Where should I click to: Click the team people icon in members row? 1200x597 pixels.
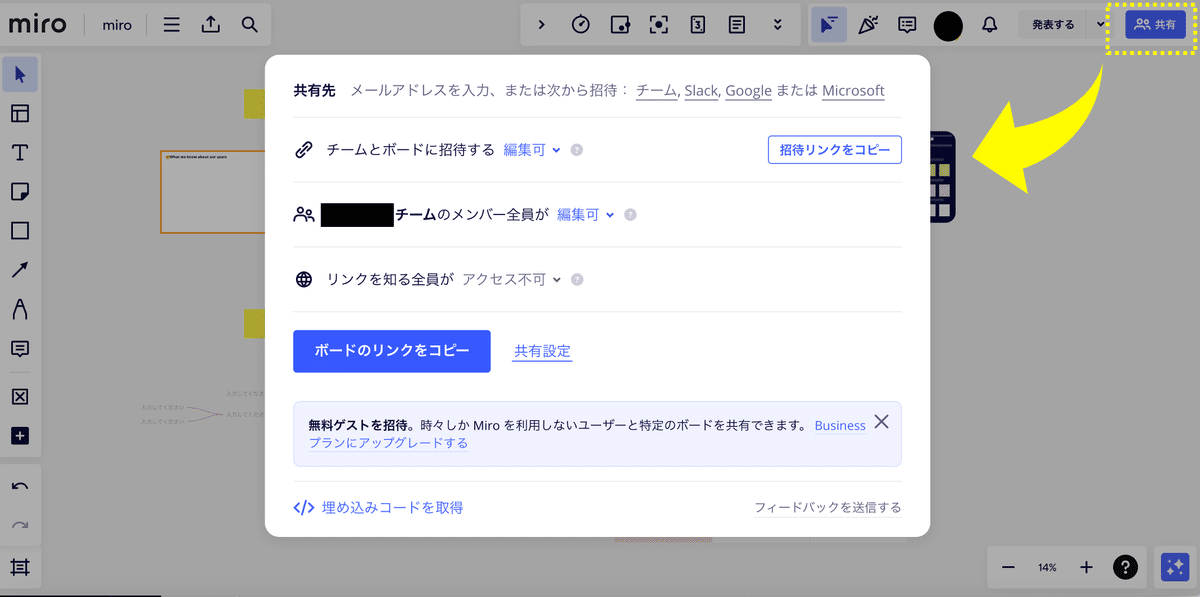[304, 214]
